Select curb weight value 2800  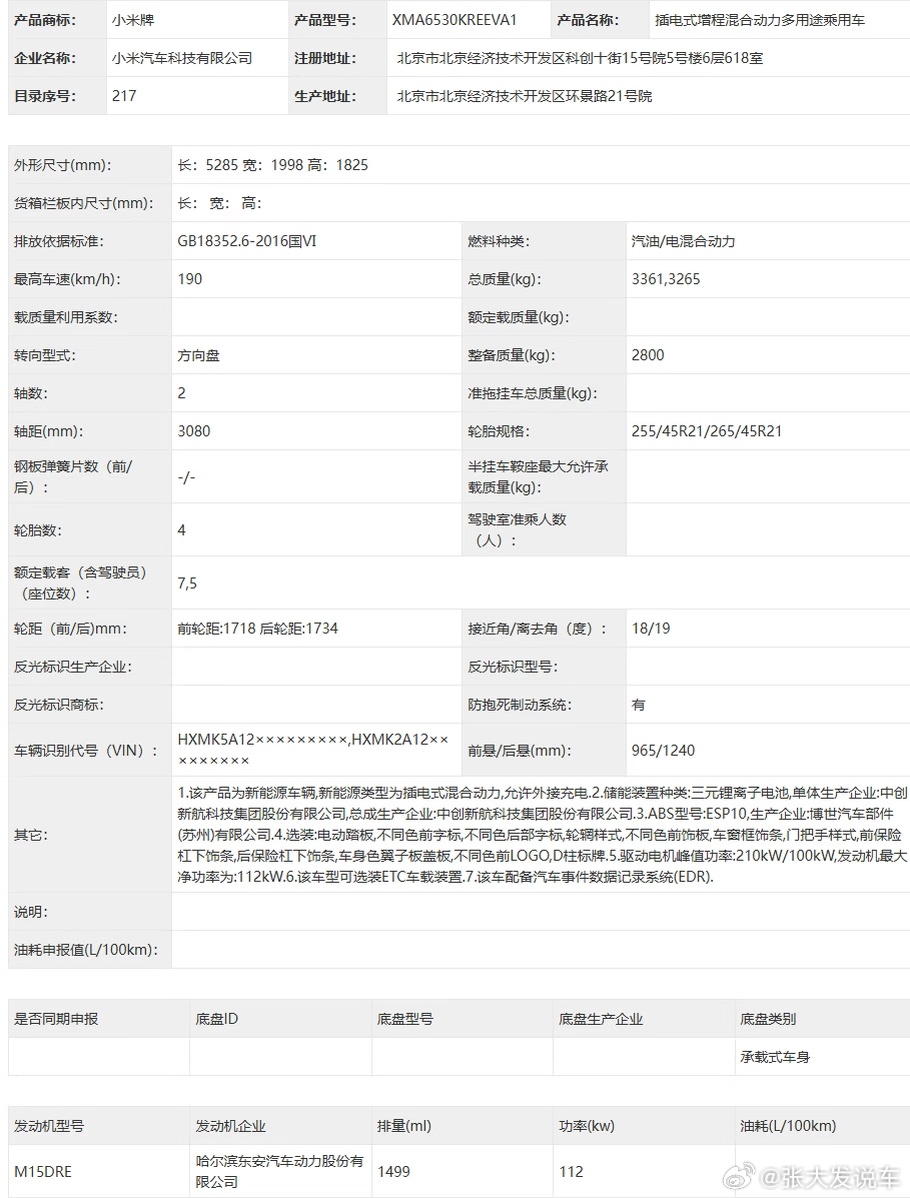[x=648, y=355]
